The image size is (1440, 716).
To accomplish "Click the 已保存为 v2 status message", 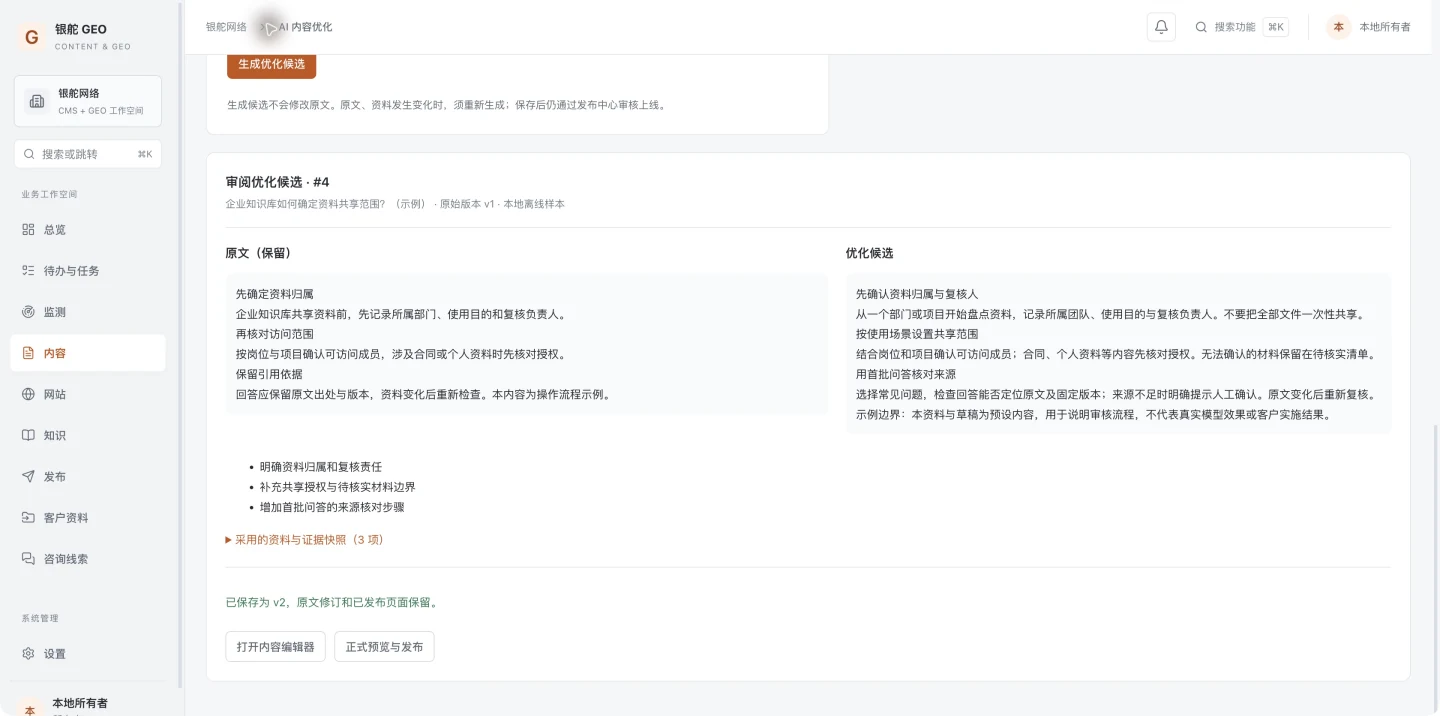I will [332, 602].
